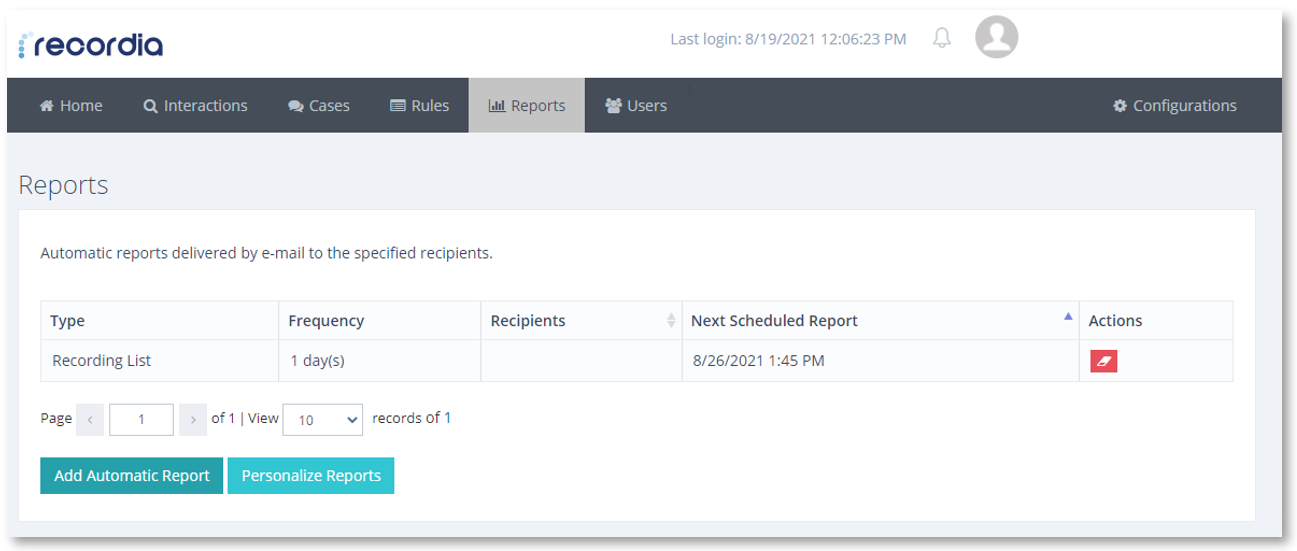The height and width of the screenshot is (551, 1297).
Task: Focus the page number input field
Action: point(141,420)
